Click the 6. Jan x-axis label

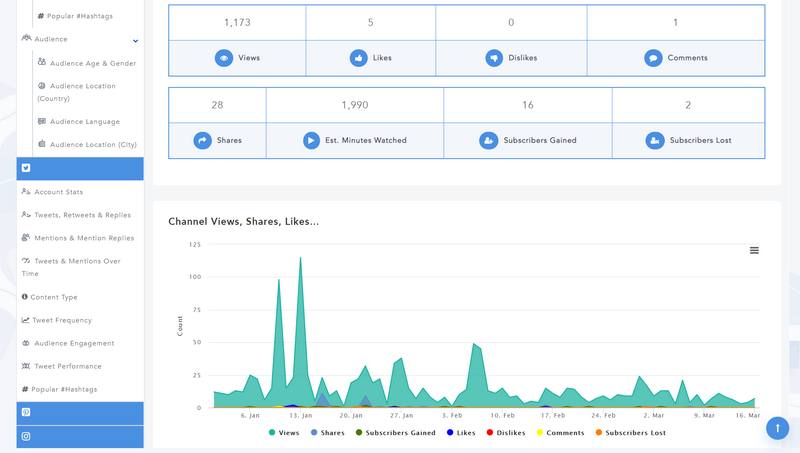click(250, 415)
